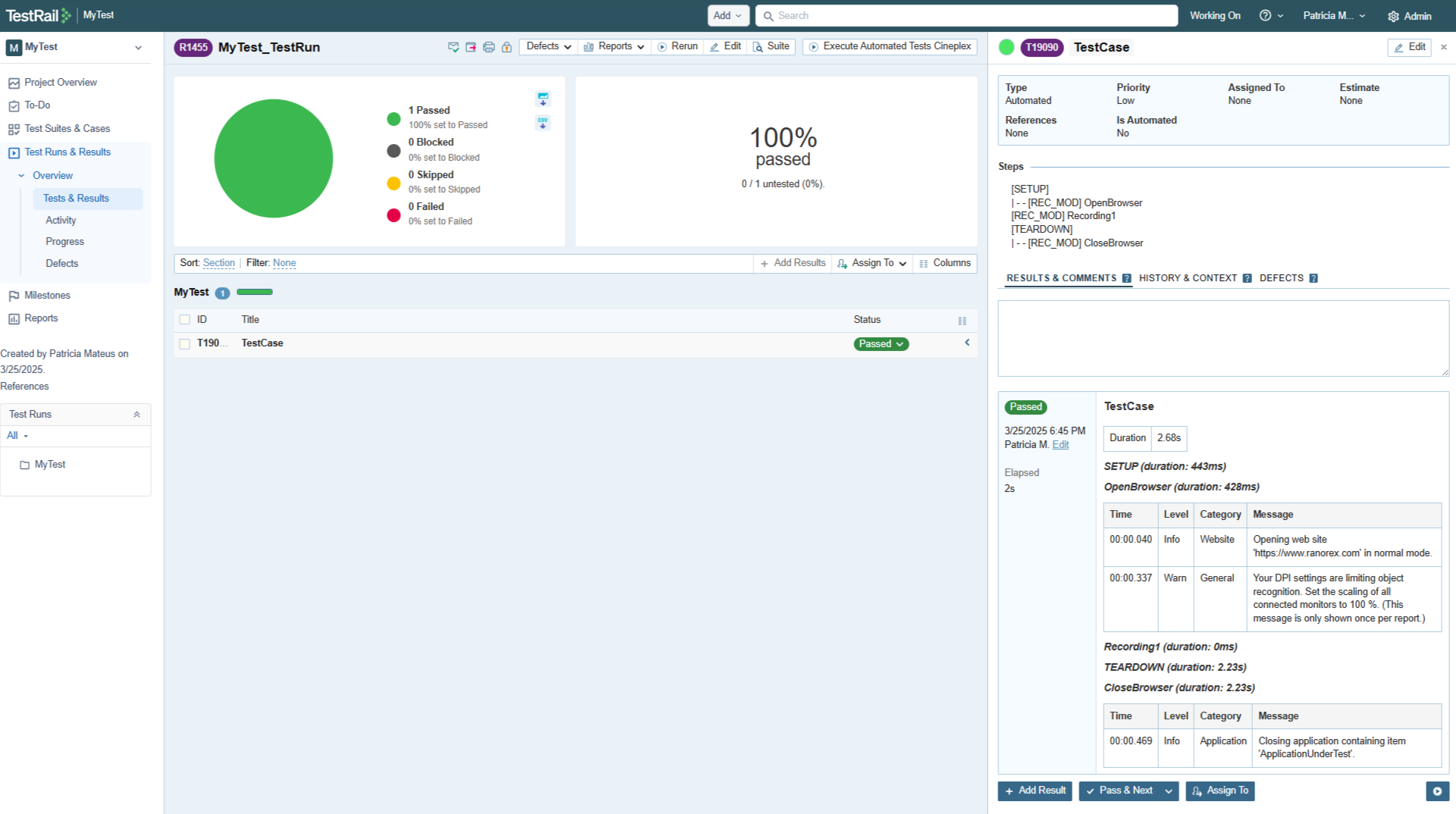Collapse the Test Runs sidebar panel
The width and height of the screenshot is (1456, 814).
tap(137, 415)
